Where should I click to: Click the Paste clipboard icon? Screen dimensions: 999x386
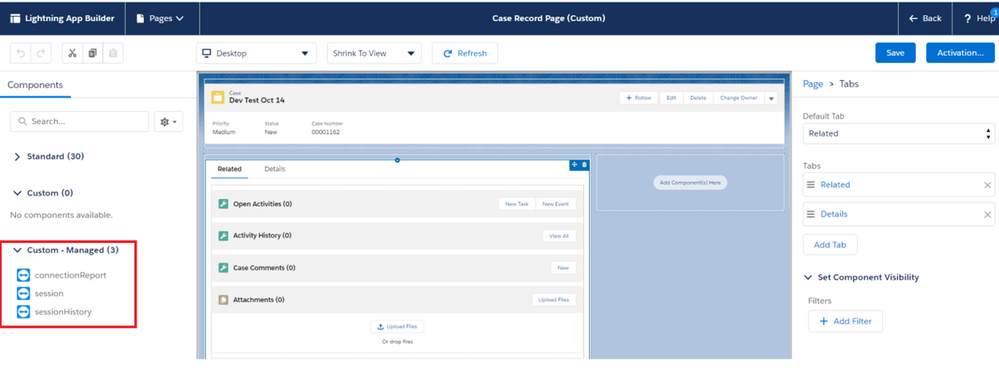click(113, 54)
